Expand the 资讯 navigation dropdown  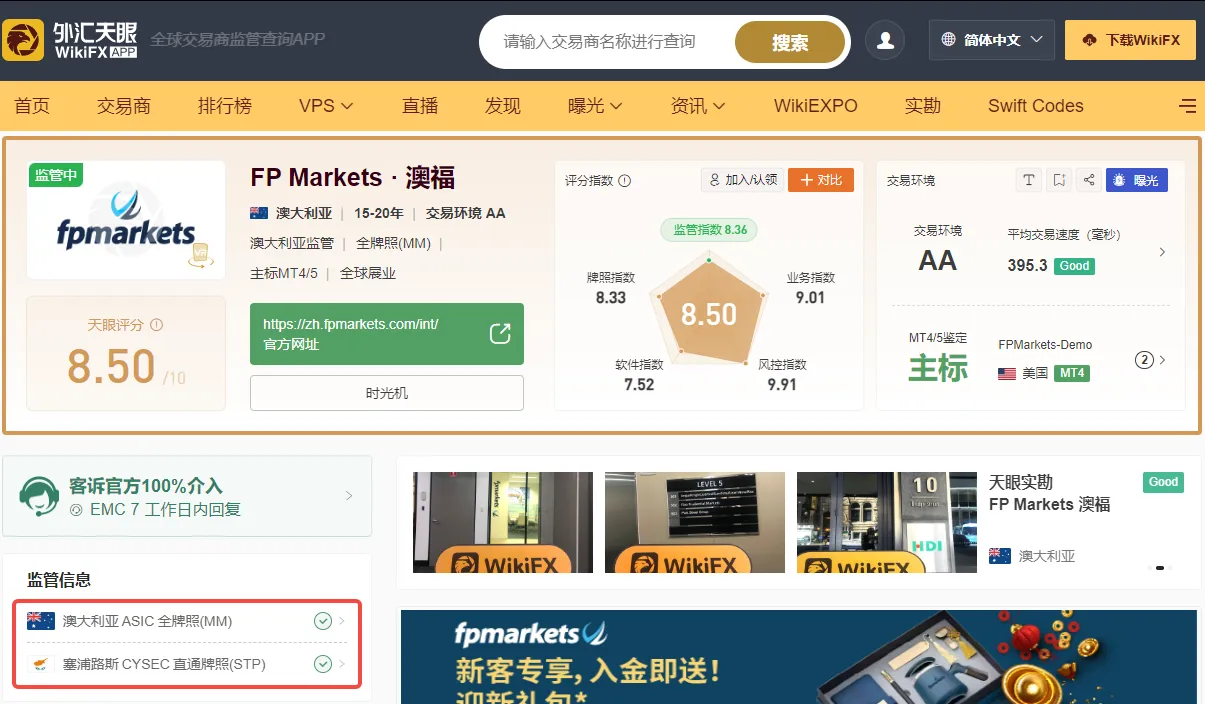(x=698, y=106)
